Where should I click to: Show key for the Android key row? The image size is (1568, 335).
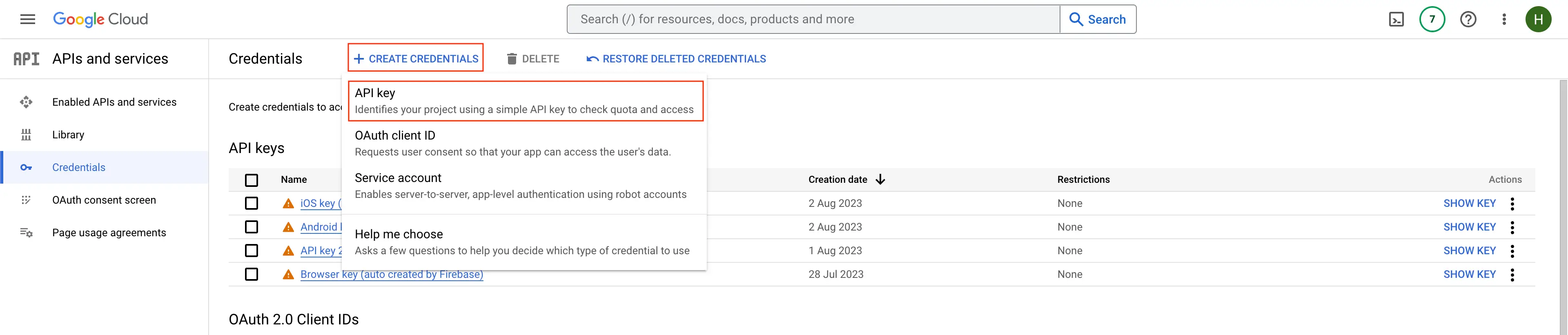pos(1470,227)
